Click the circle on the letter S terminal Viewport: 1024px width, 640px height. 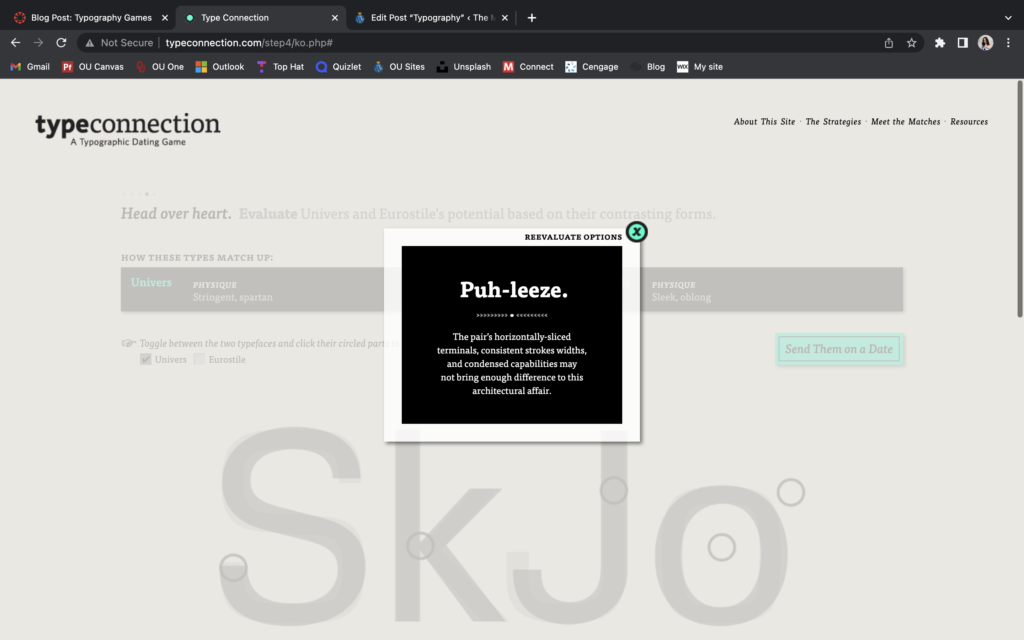(x=233, y=568)
